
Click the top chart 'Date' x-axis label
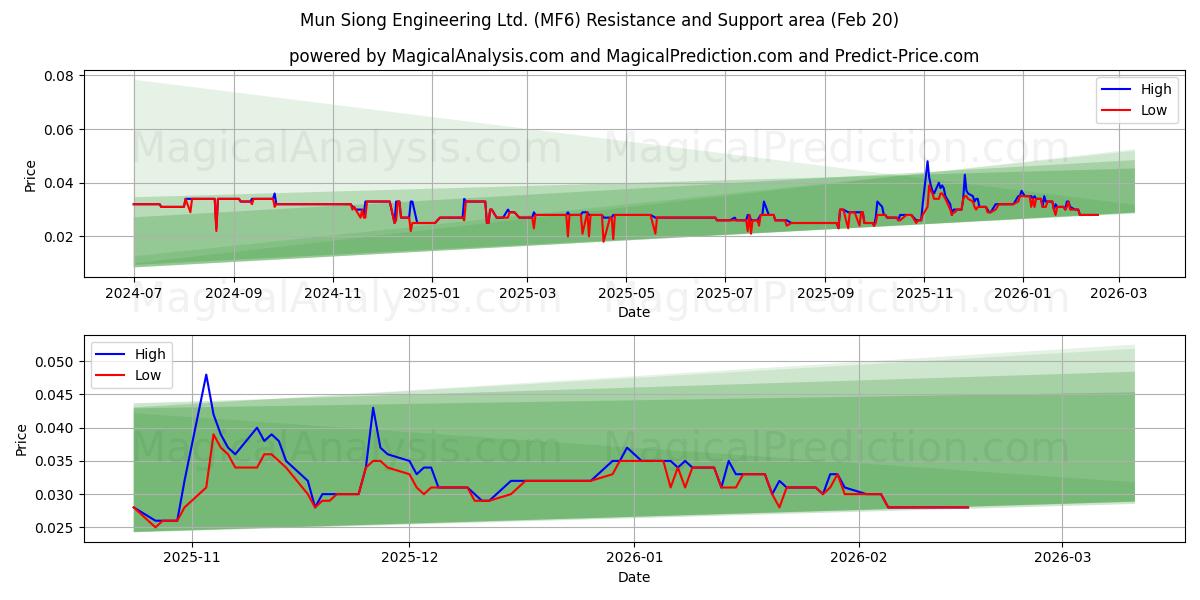click(634, 312)
